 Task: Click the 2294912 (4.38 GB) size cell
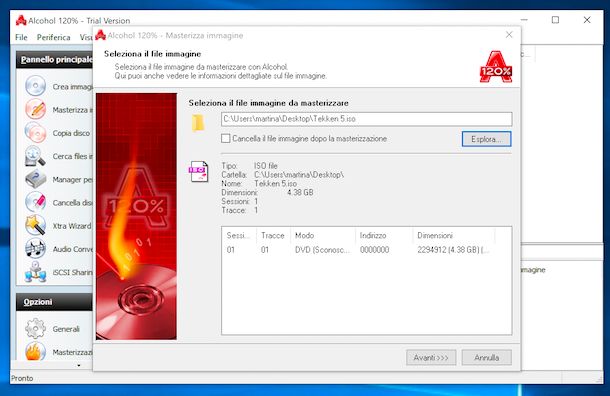coord(453,250)
